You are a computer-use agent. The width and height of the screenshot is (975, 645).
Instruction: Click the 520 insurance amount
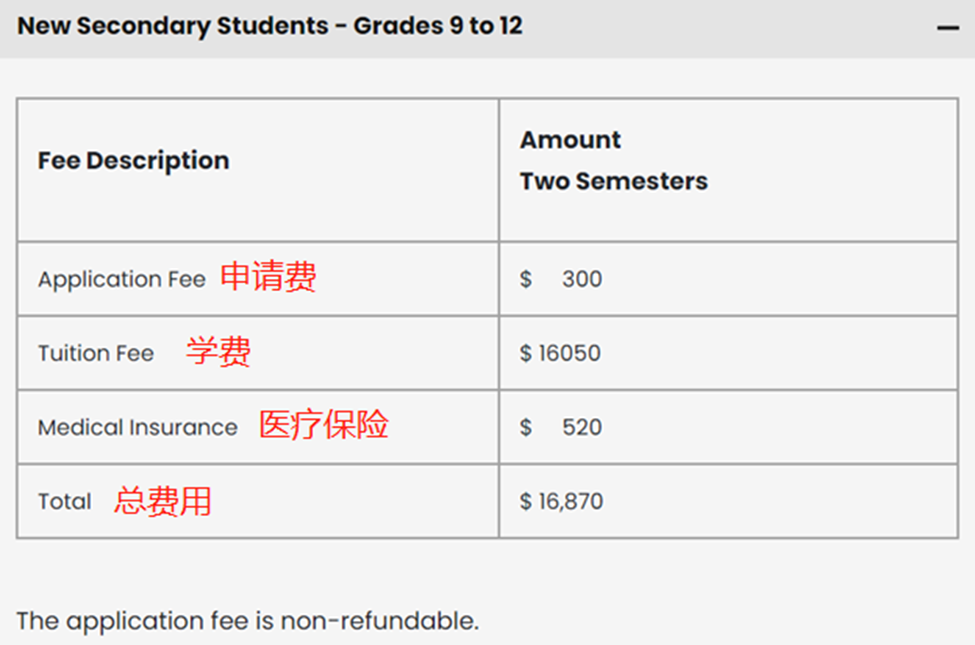[x=581, y=427]
